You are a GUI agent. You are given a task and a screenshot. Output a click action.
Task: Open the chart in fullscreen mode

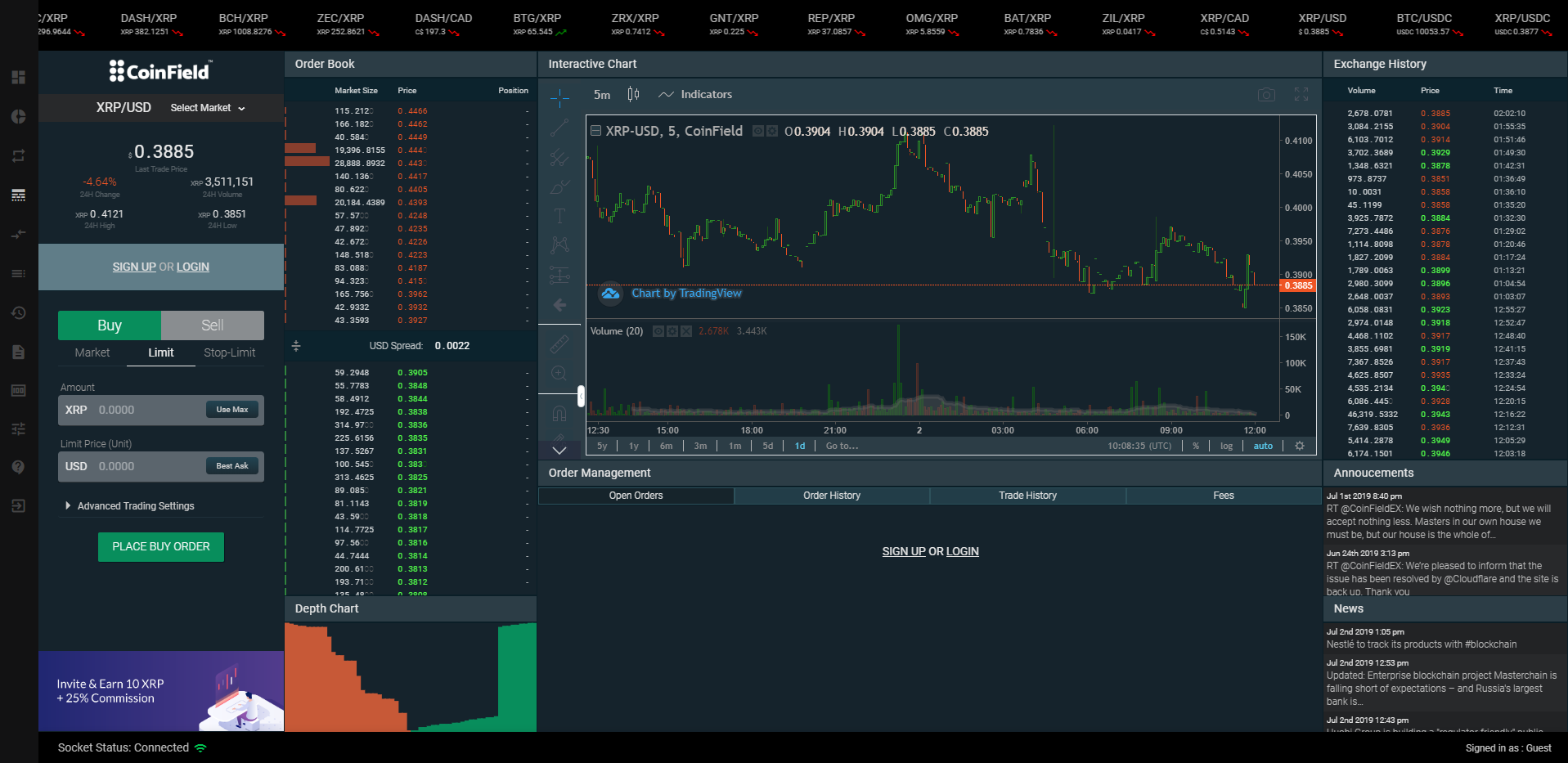(x=1301, y=95)
